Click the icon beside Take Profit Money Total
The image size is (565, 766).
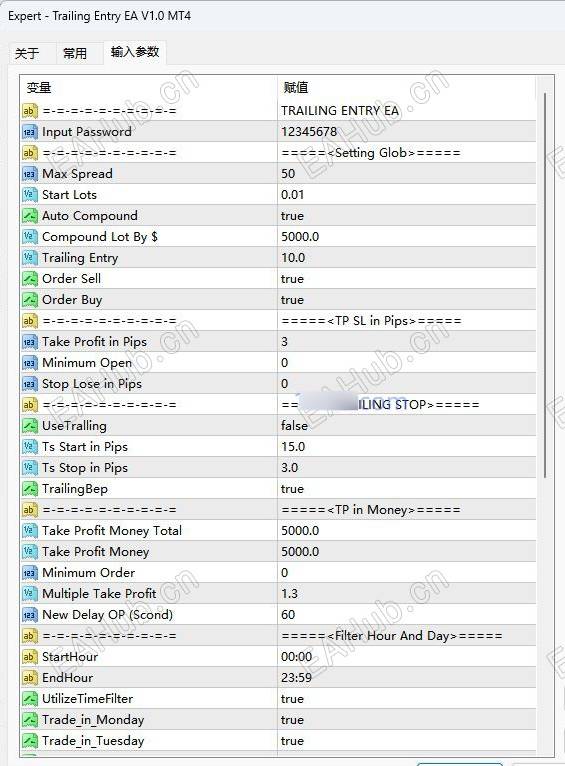tap(30, 531)
